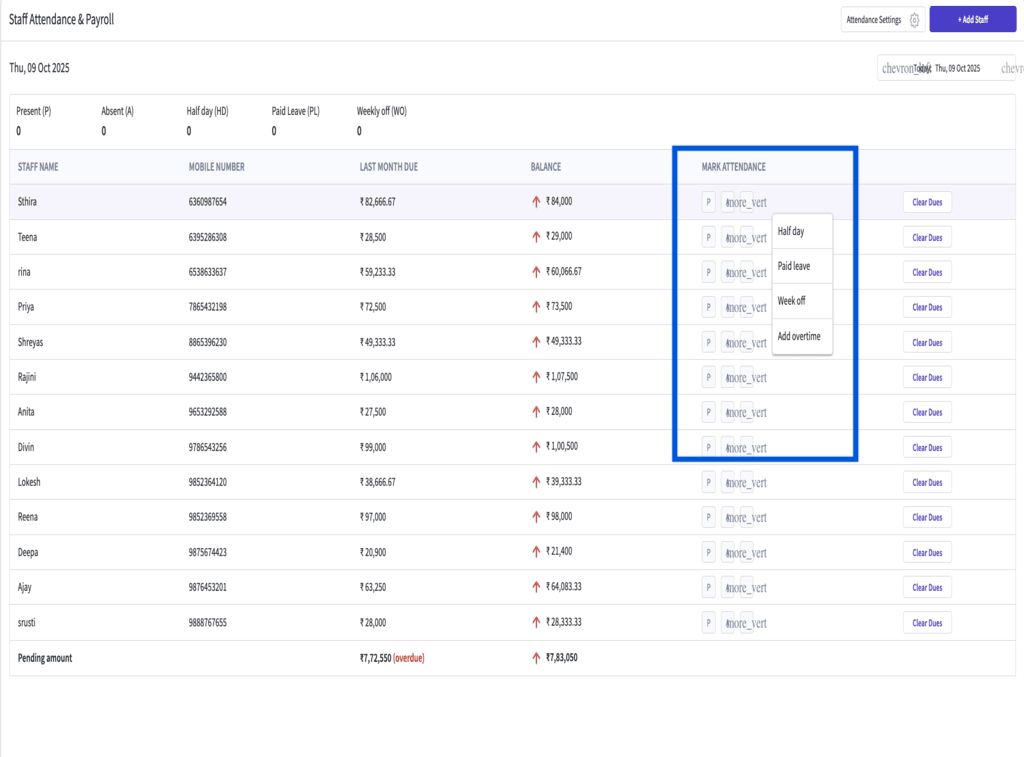
Task: Open more options icon for Deepa
Action: (747, 553)
